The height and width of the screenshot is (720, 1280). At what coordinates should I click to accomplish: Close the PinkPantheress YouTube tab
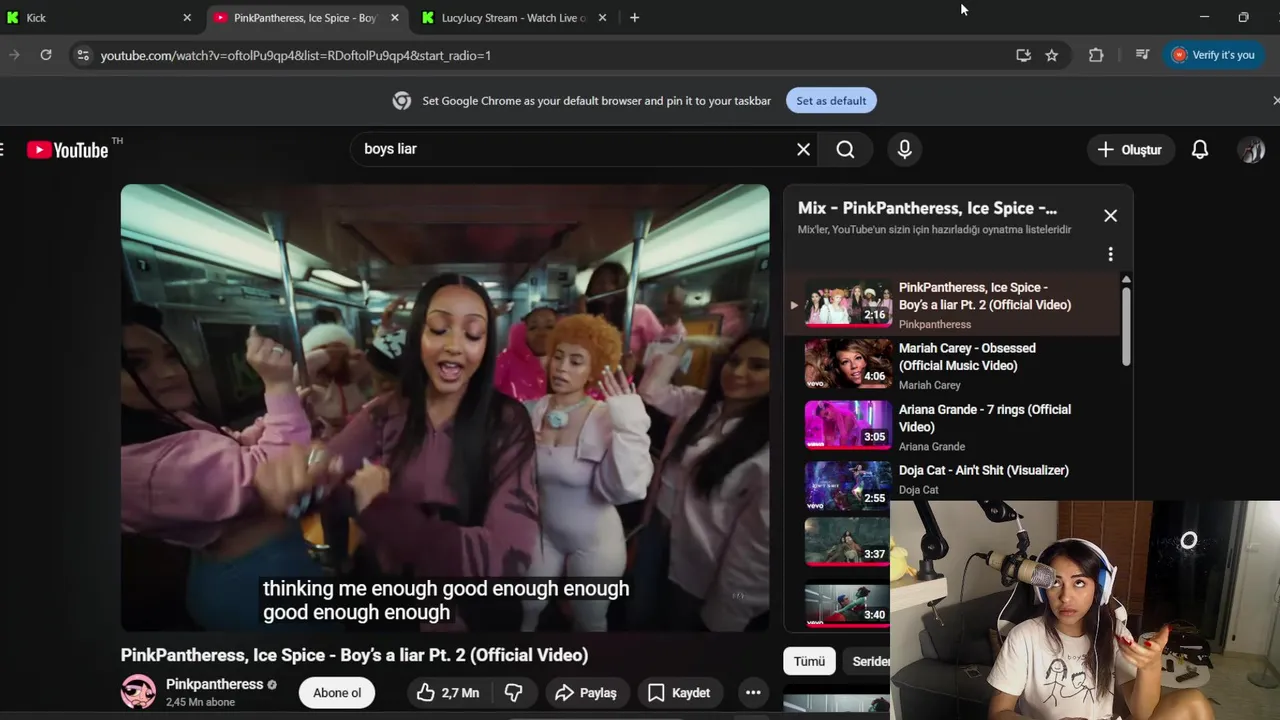(x=394, y=18)
